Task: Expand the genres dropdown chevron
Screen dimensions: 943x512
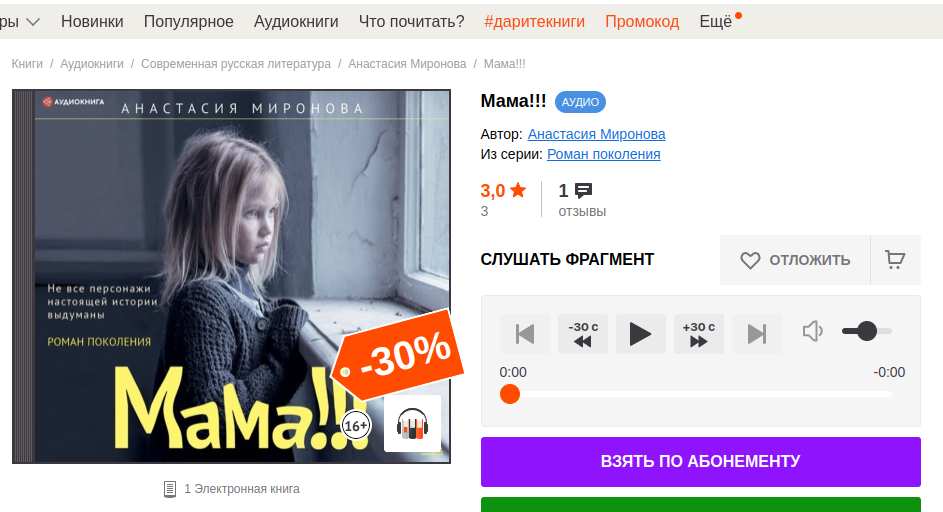Action: [x=33, y=22]
